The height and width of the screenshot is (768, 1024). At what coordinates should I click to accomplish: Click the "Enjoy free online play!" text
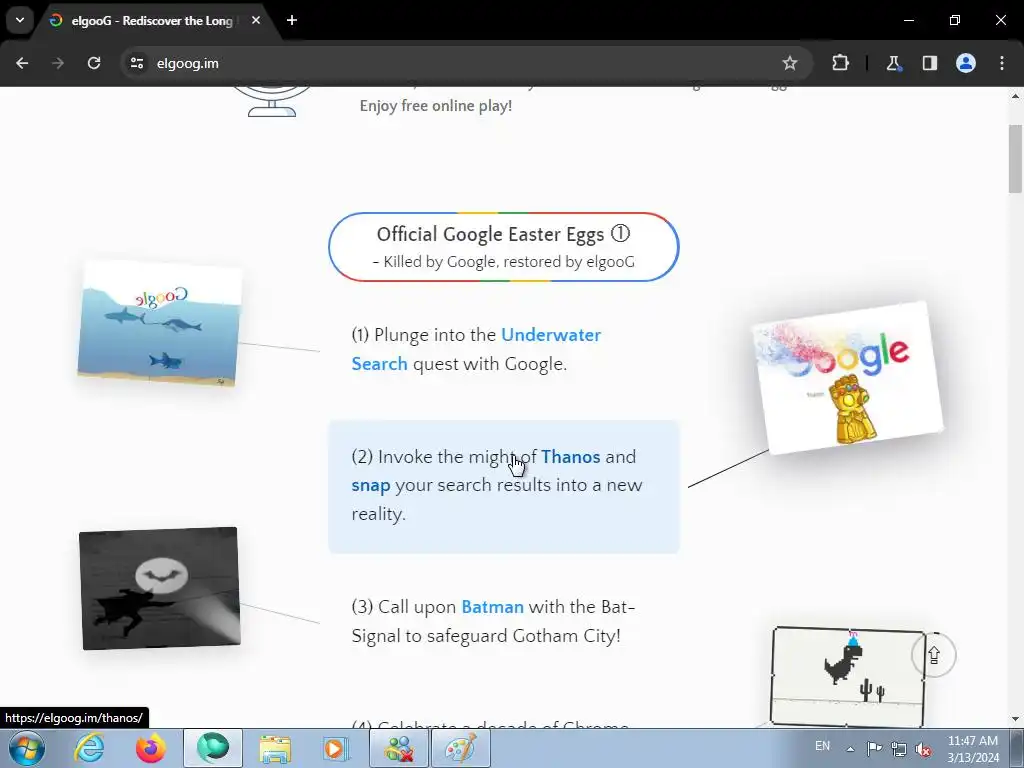[x=436, y=106]
